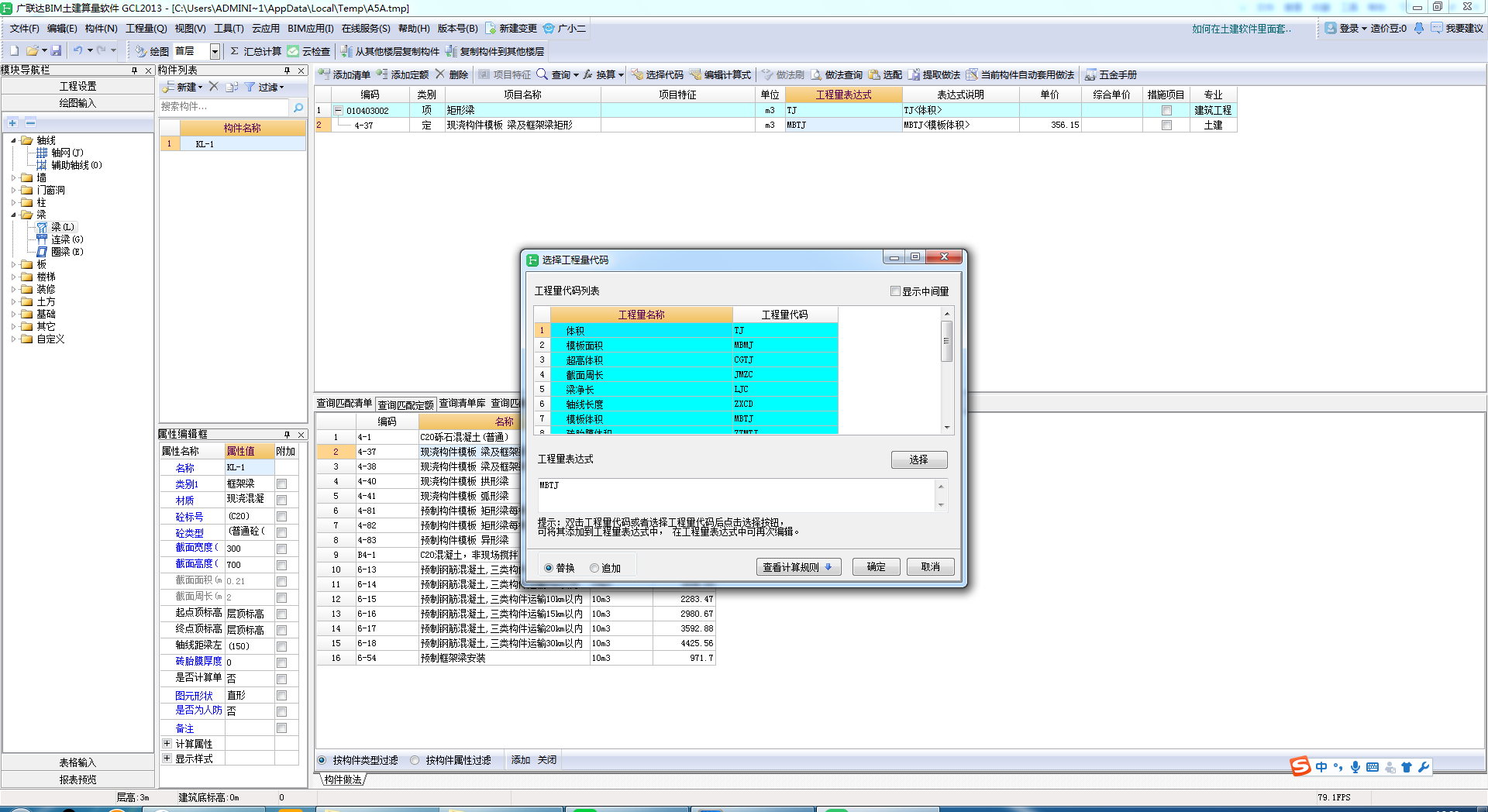
Task: Open 工程量(Q) menu
Action: [x=146, y=28]
